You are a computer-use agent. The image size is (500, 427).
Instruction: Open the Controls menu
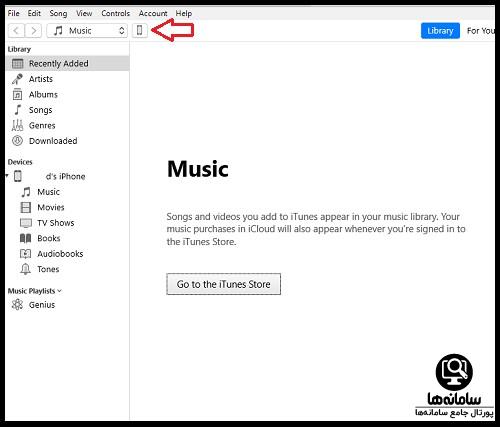tap(116, 13)
